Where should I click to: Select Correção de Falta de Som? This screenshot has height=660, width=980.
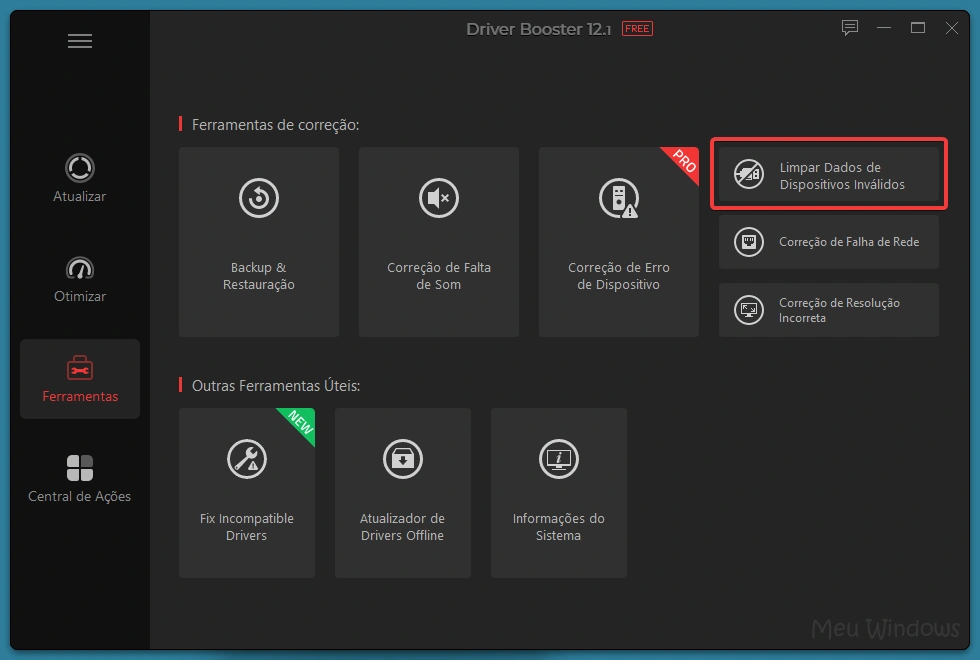438,242
